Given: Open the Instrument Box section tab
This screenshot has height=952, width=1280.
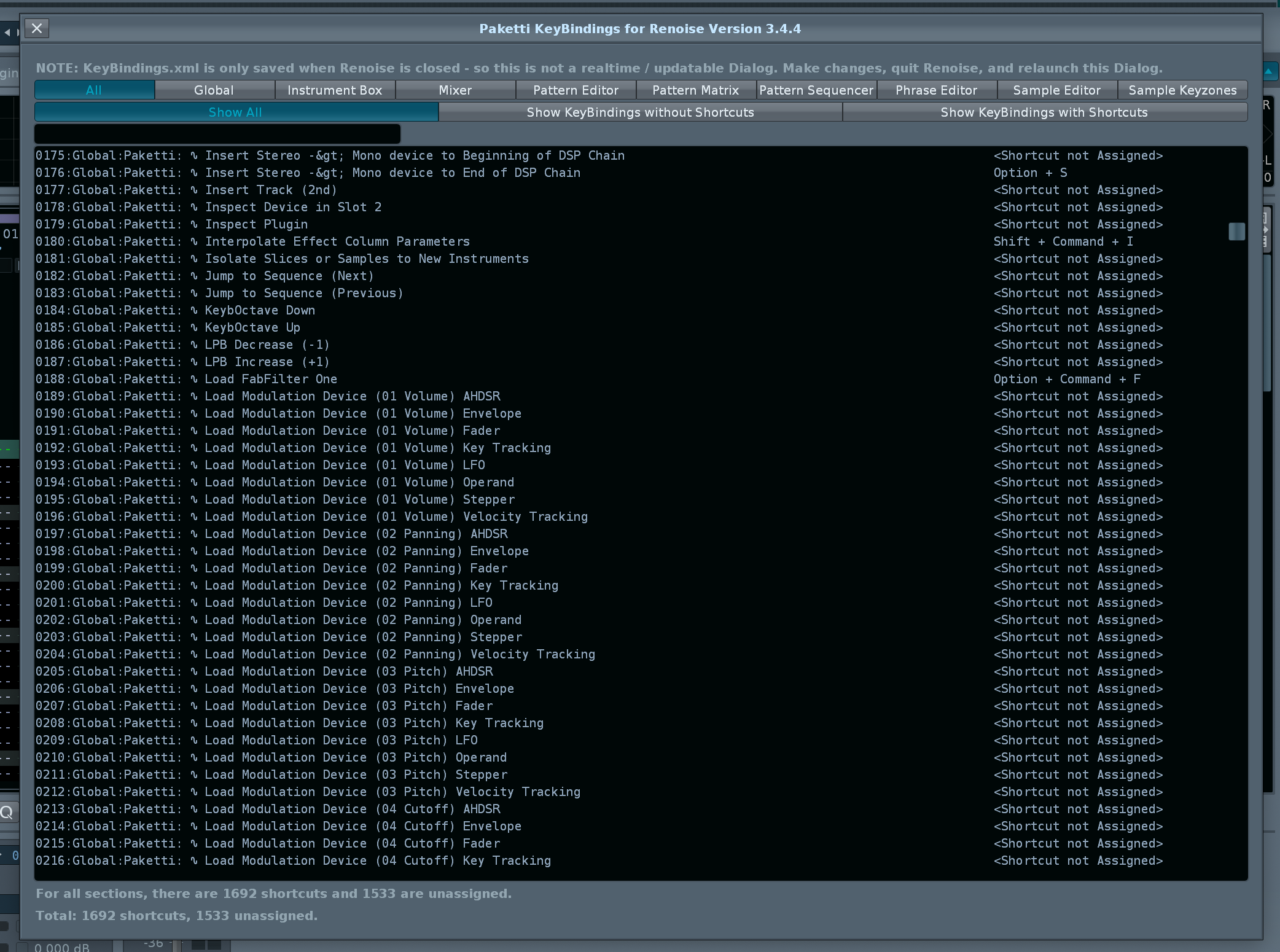Looking at the screenshot, I should click(x=335, y=90).
